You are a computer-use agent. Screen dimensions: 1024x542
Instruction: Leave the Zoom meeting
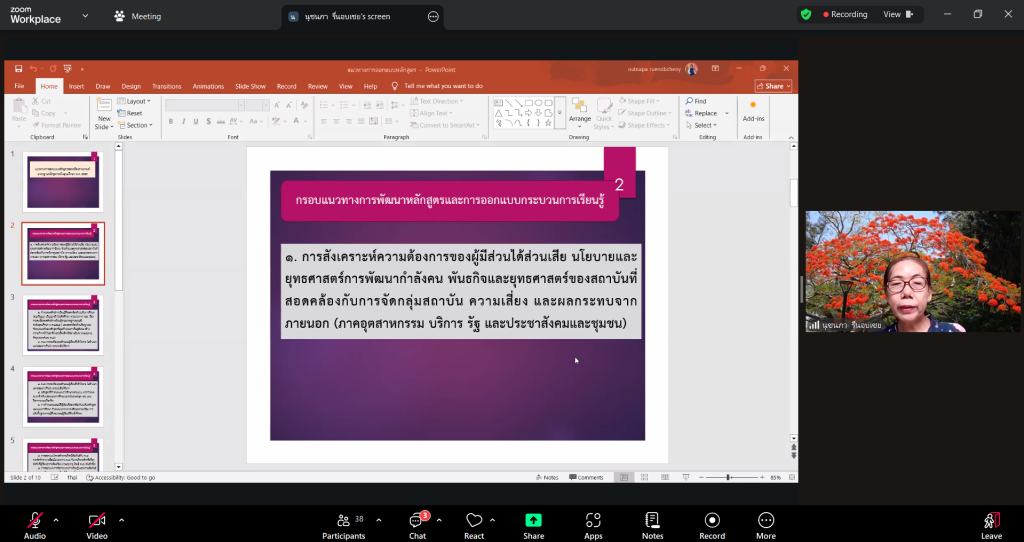coord(991,521)
